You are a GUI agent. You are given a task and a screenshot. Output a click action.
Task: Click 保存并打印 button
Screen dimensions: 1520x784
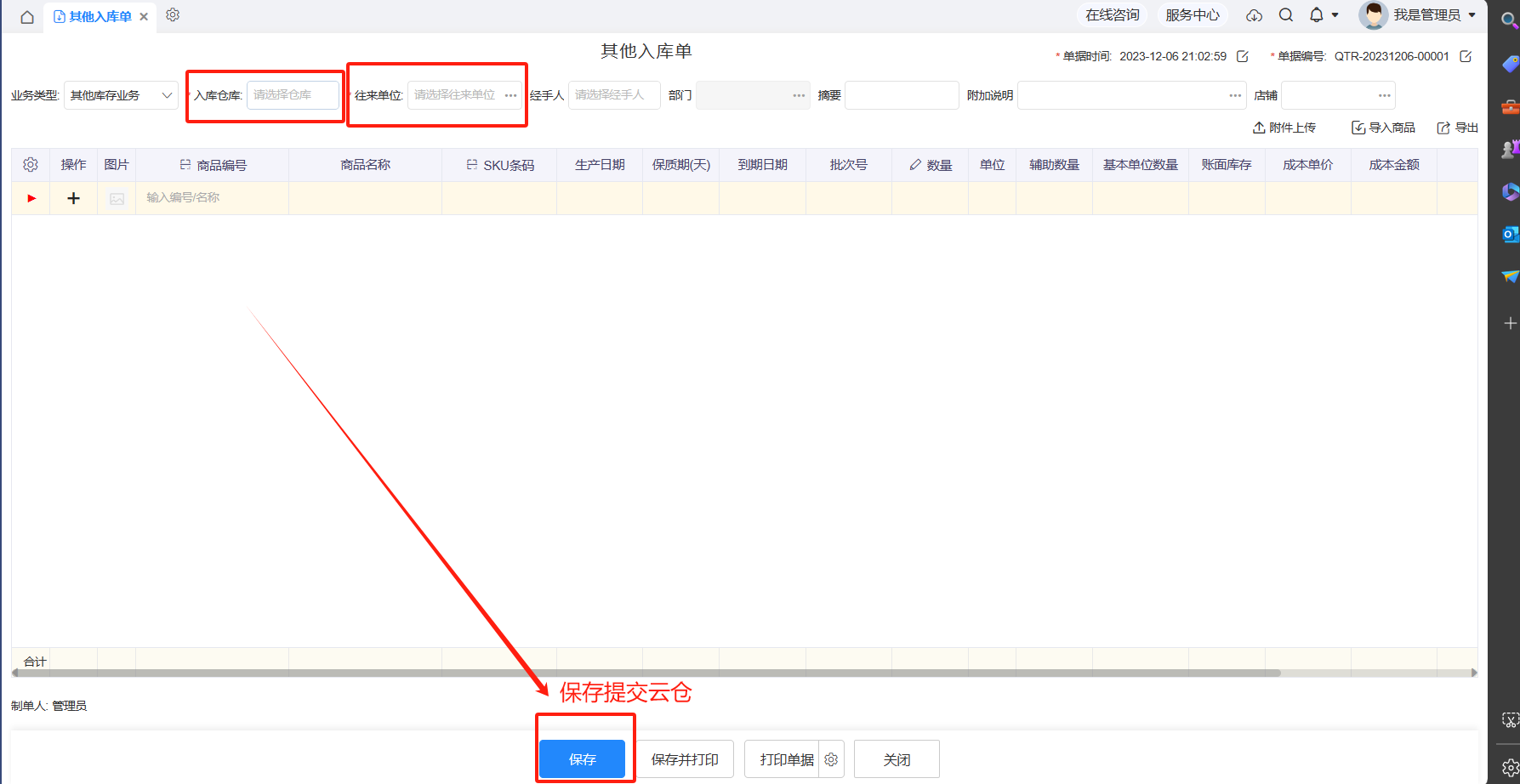(x=685, y=759)
